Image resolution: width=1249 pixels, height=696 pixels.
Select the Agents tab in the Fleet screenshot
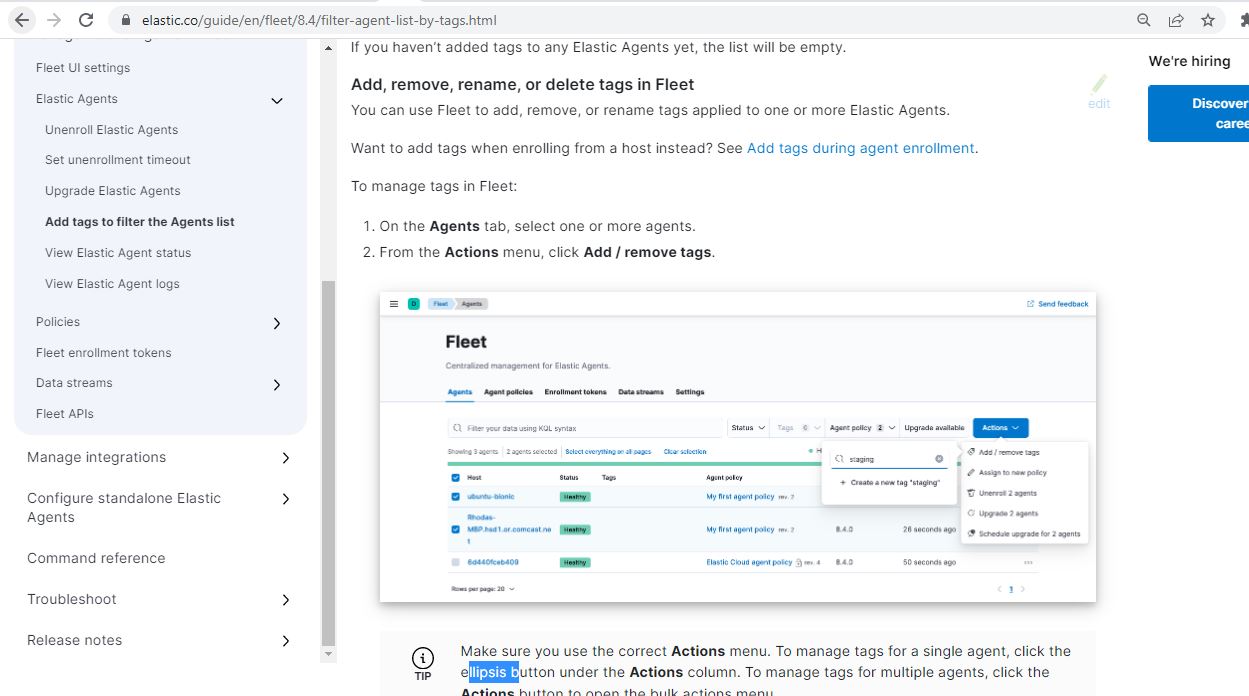coord(459,392)
